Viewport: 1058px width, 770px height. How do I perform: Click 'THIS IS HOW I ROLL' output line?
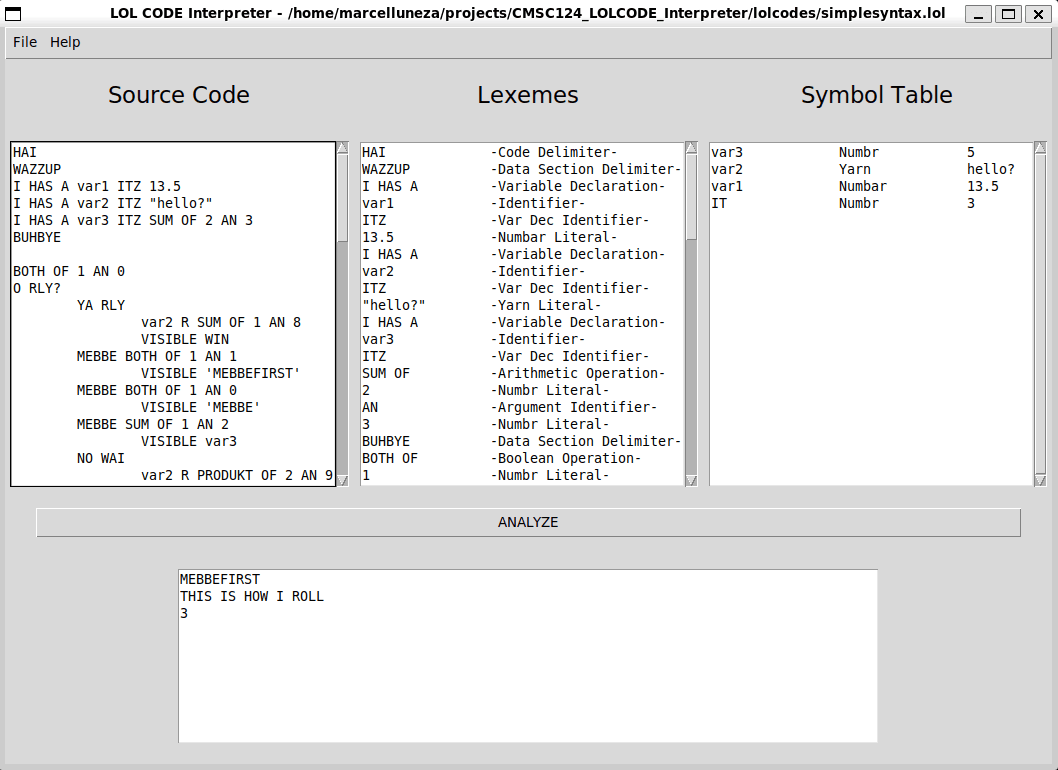click(252, 597)
